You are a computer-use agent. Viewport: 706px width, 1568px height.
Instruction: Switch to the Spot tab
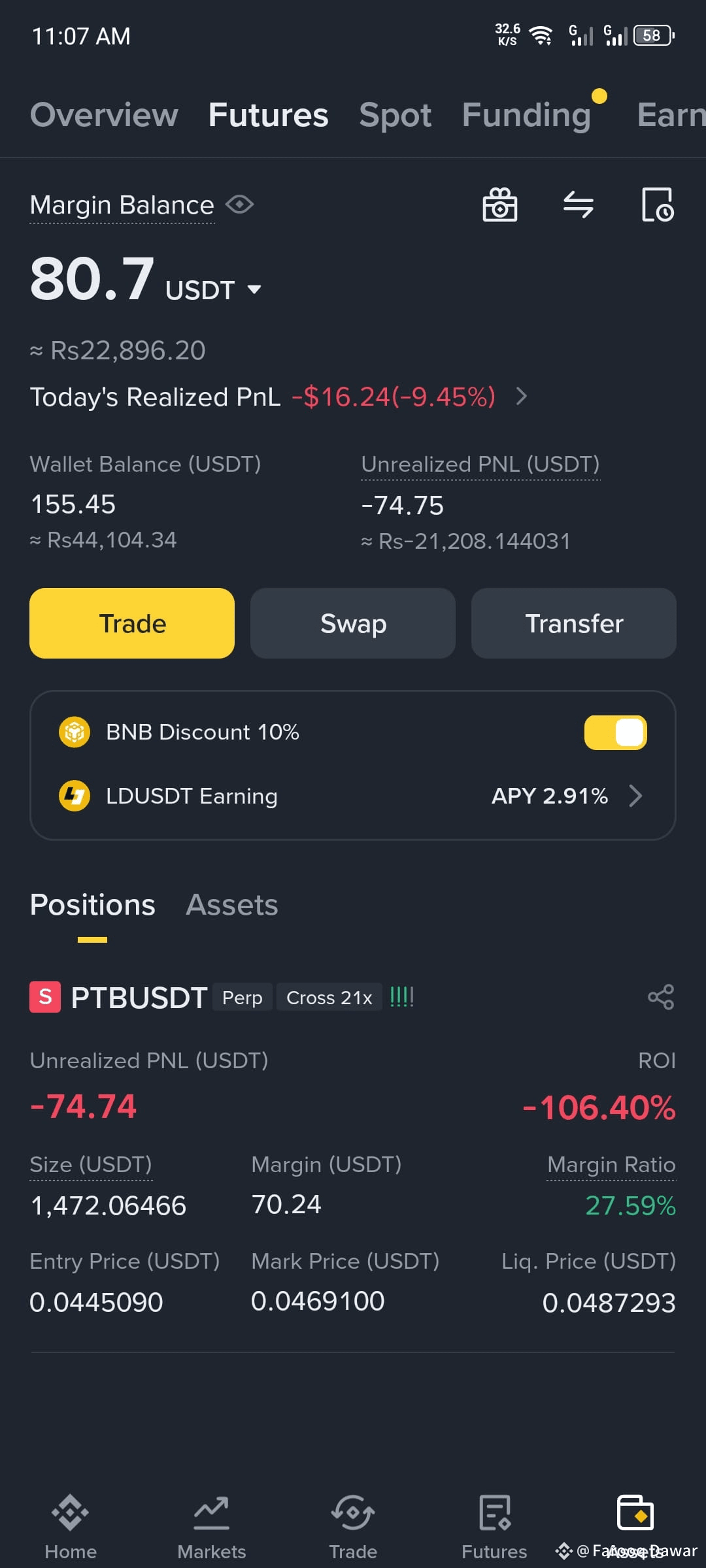pyautogui.click(x=395, y=115)
